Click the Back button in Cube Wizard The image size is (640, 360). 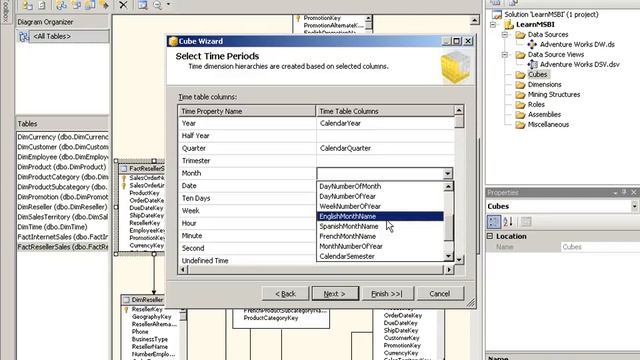point(285,293)
